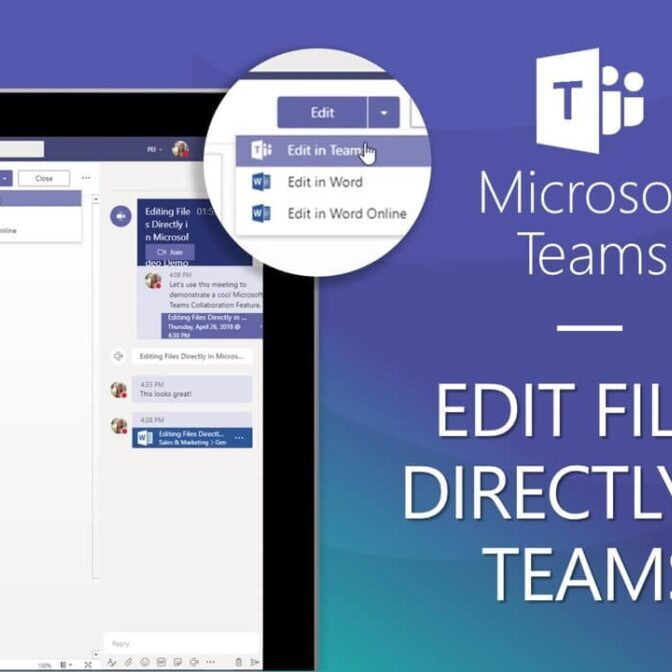Click the trash delete icon near send

click(239, 662)
